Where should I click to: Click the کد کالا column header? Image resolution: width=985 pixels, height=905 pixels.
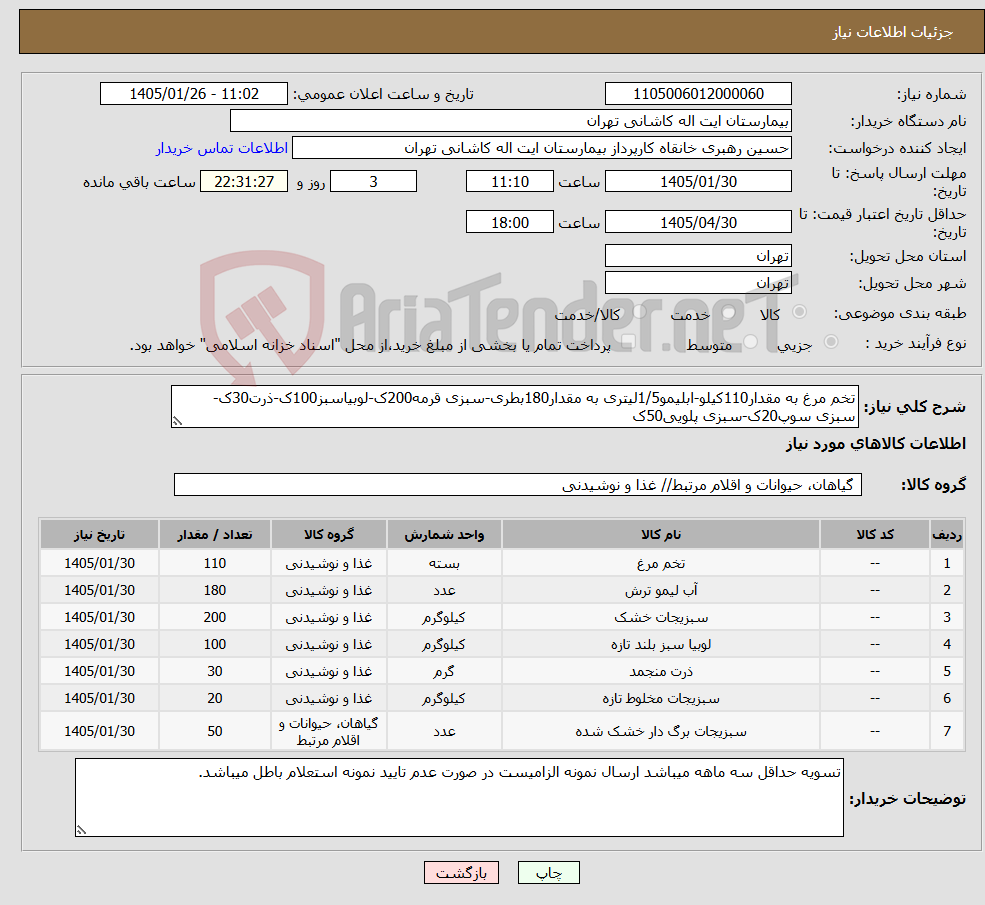coord(874,534)
